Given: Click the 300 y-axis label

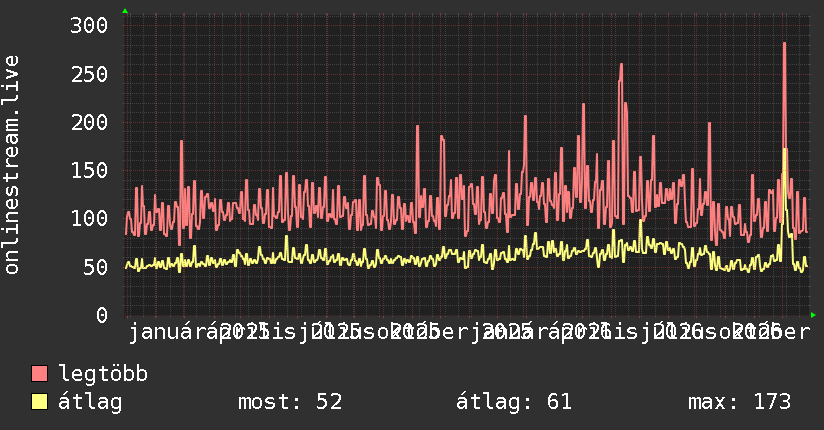Looking at the screenshot, I should coord(89,25).
